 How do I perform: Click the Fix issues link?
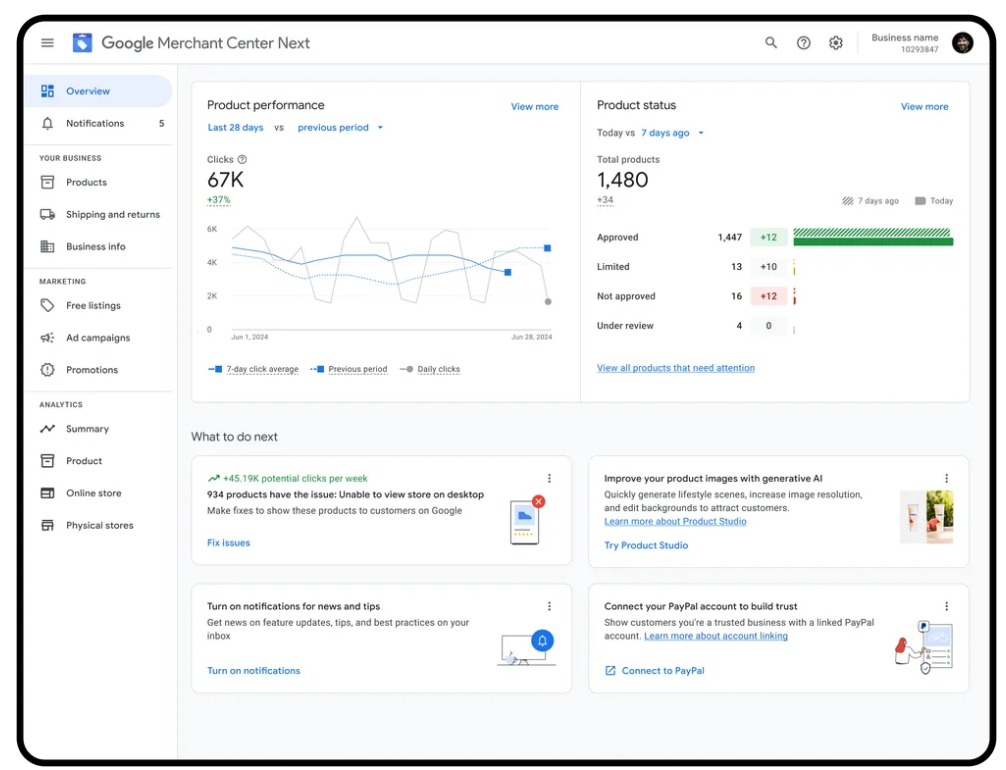pos(228,543)
